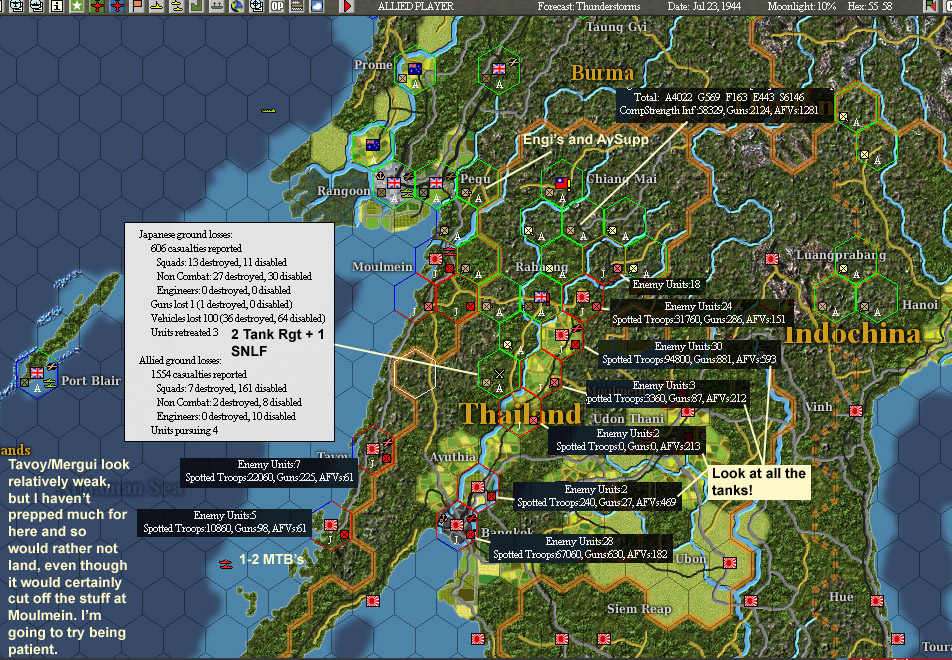
Task: Click the Siem Reap city label
Action: [639, 609]
